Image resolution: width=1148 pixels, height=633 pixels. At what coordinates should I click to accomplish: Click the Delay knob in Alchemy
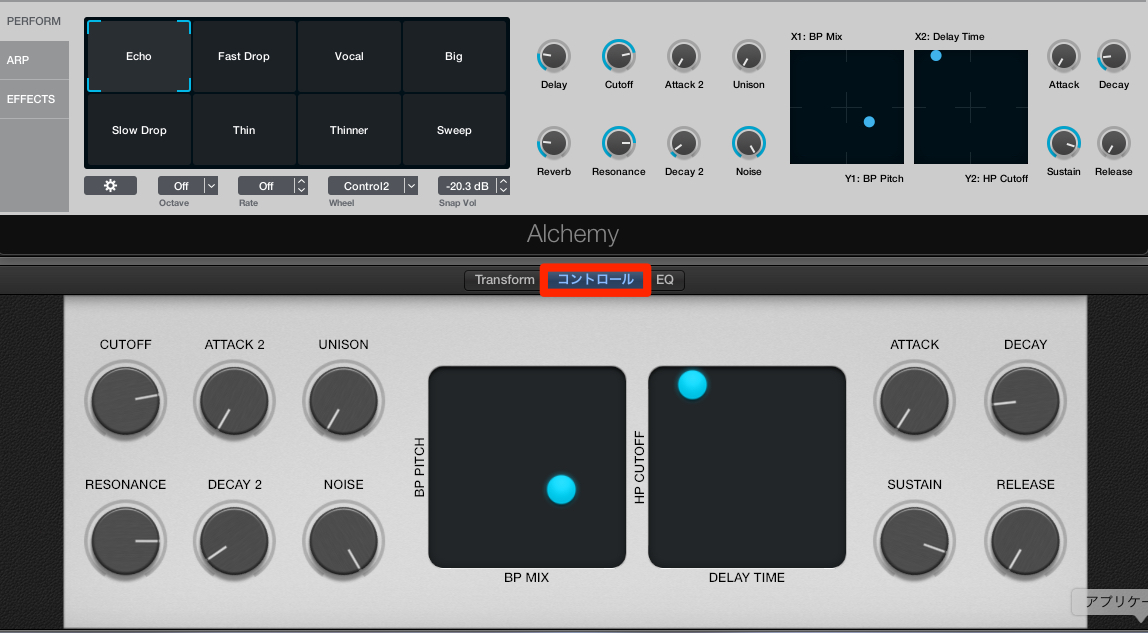(x=554, y=56)
